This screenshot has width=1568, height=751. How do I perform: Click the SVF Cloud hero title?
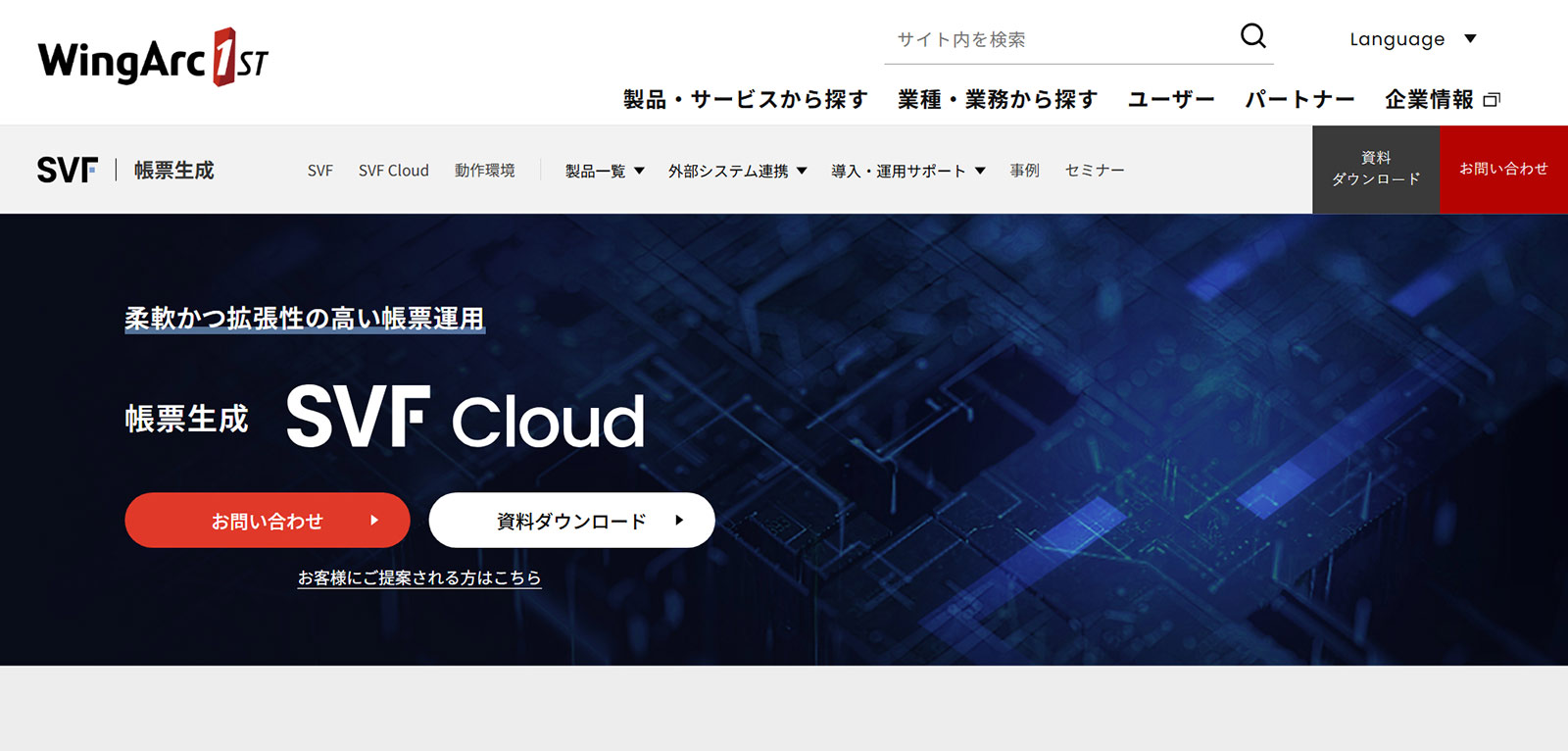pos(465,419)
